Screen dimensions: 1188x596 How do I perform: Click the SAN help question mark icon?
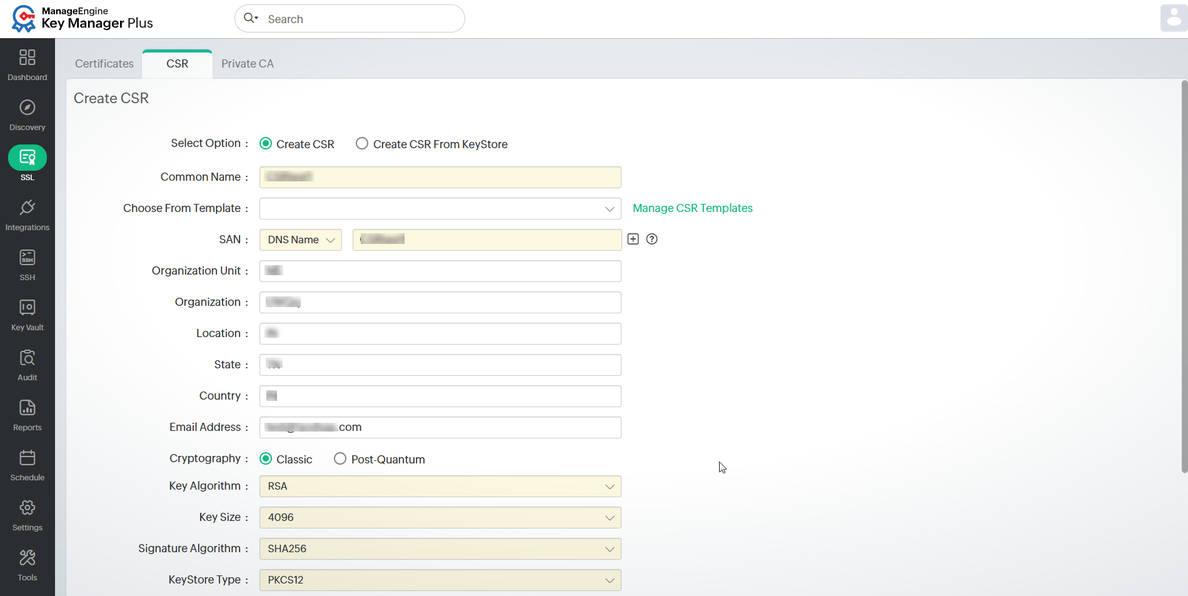point(652,239)
